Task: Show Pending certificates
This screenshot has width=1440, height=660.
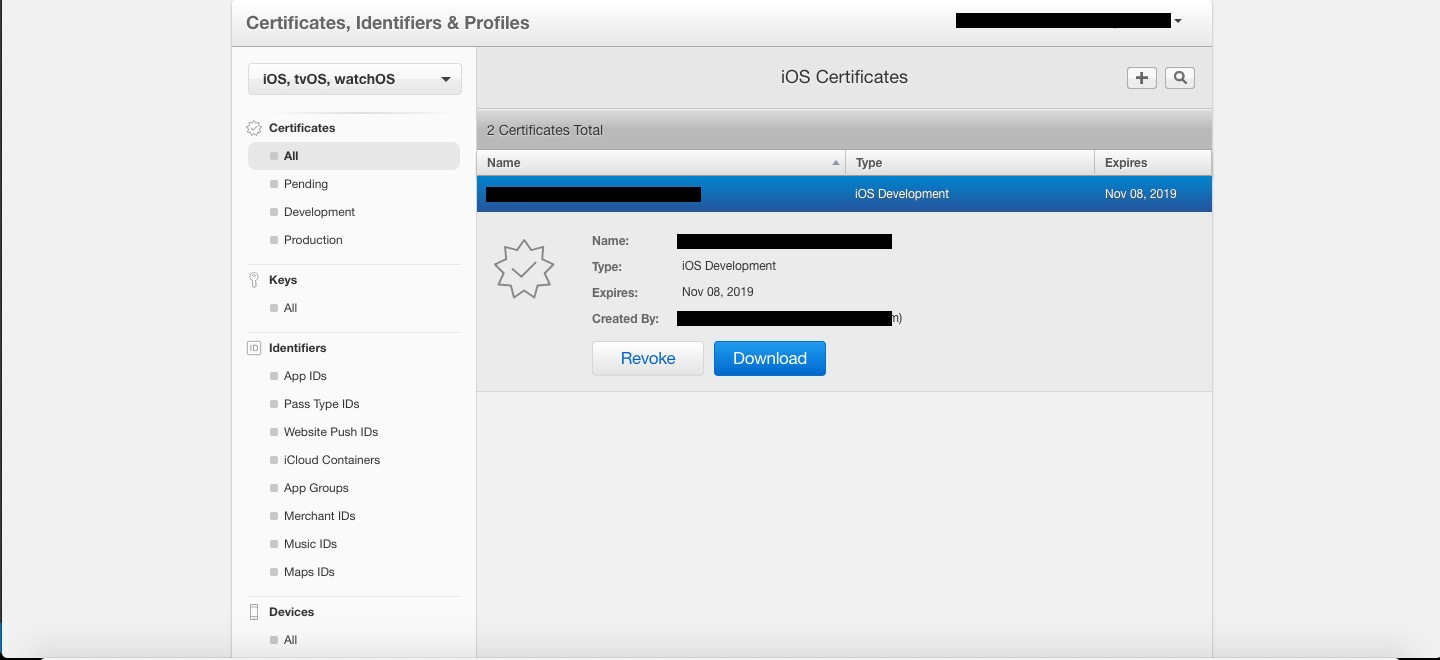Action: [305, 184]
